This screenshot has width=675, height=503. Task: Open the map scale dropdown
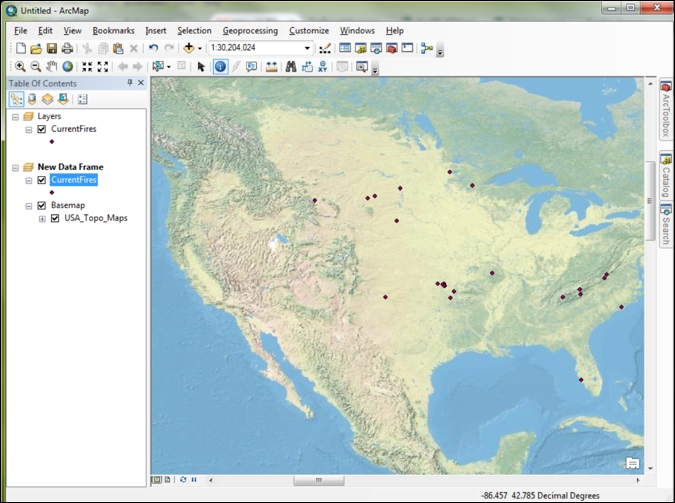point(307,48)
